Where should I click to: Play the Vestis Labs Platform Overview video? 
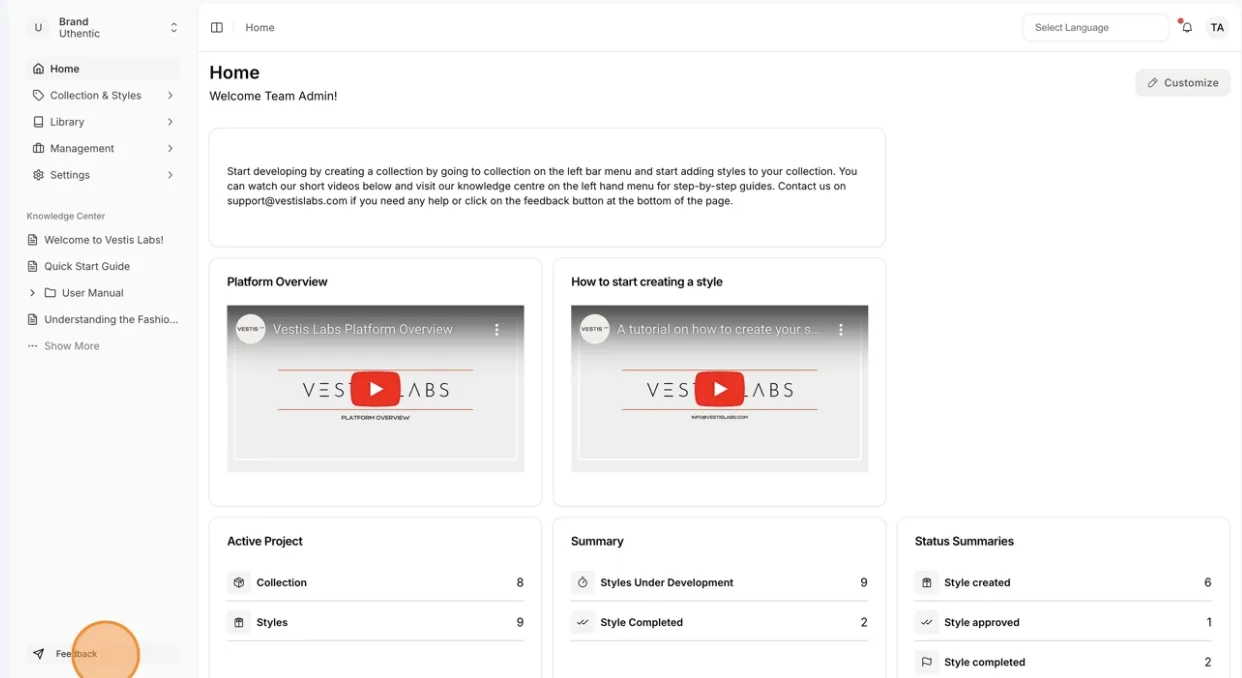click(x=376, y=389)
